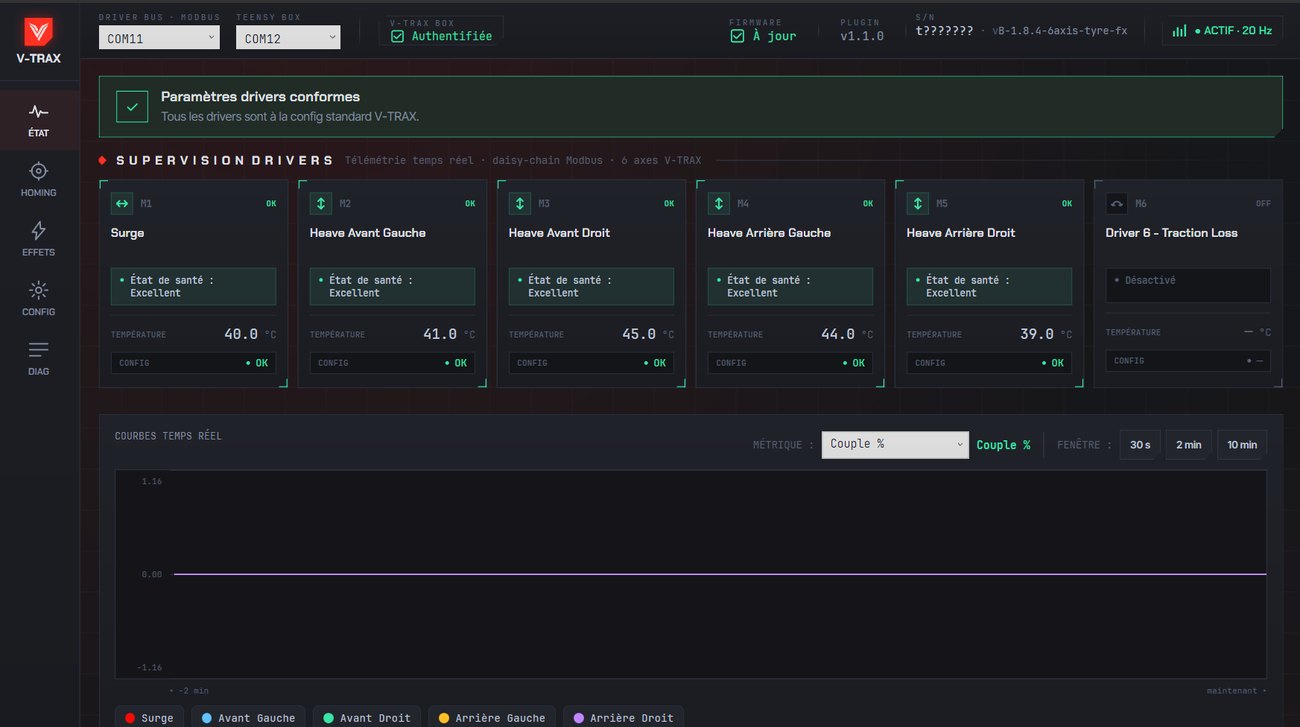Open the CONFIG settings section
Screen dimensions: 1300x727
(38, 299)
